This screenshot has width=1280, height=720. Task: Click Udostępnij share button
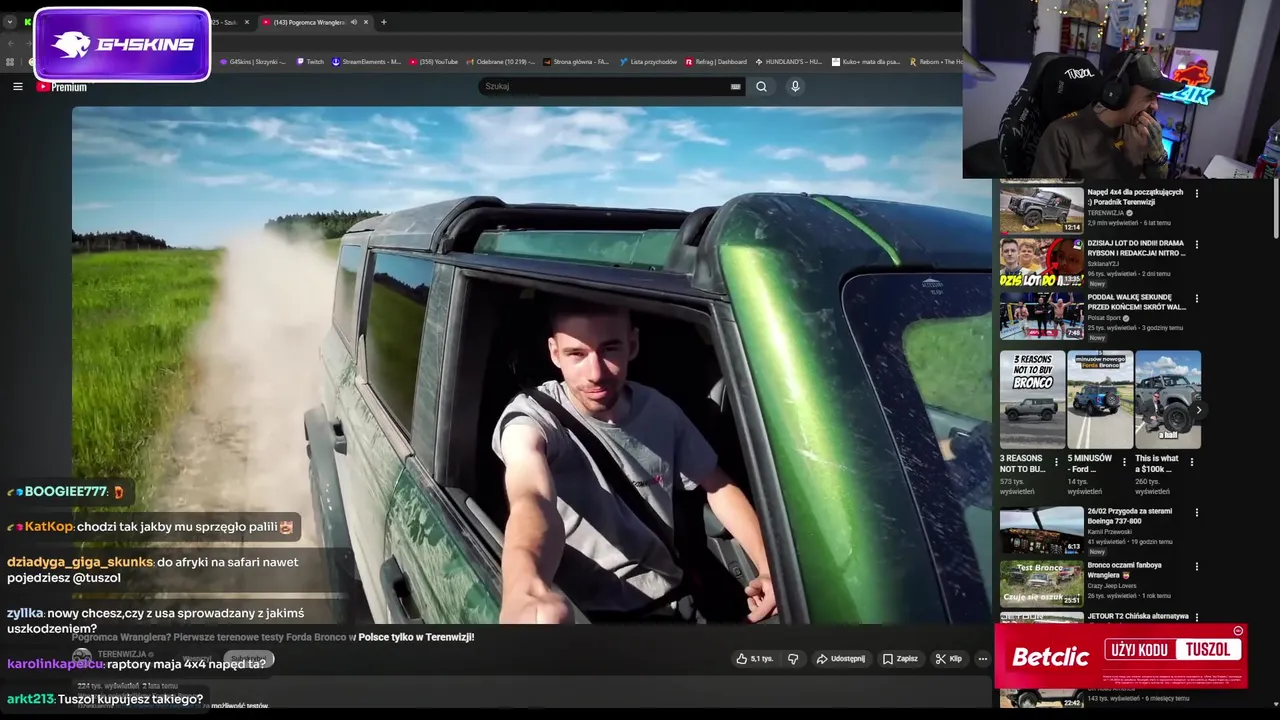(840, 659)
